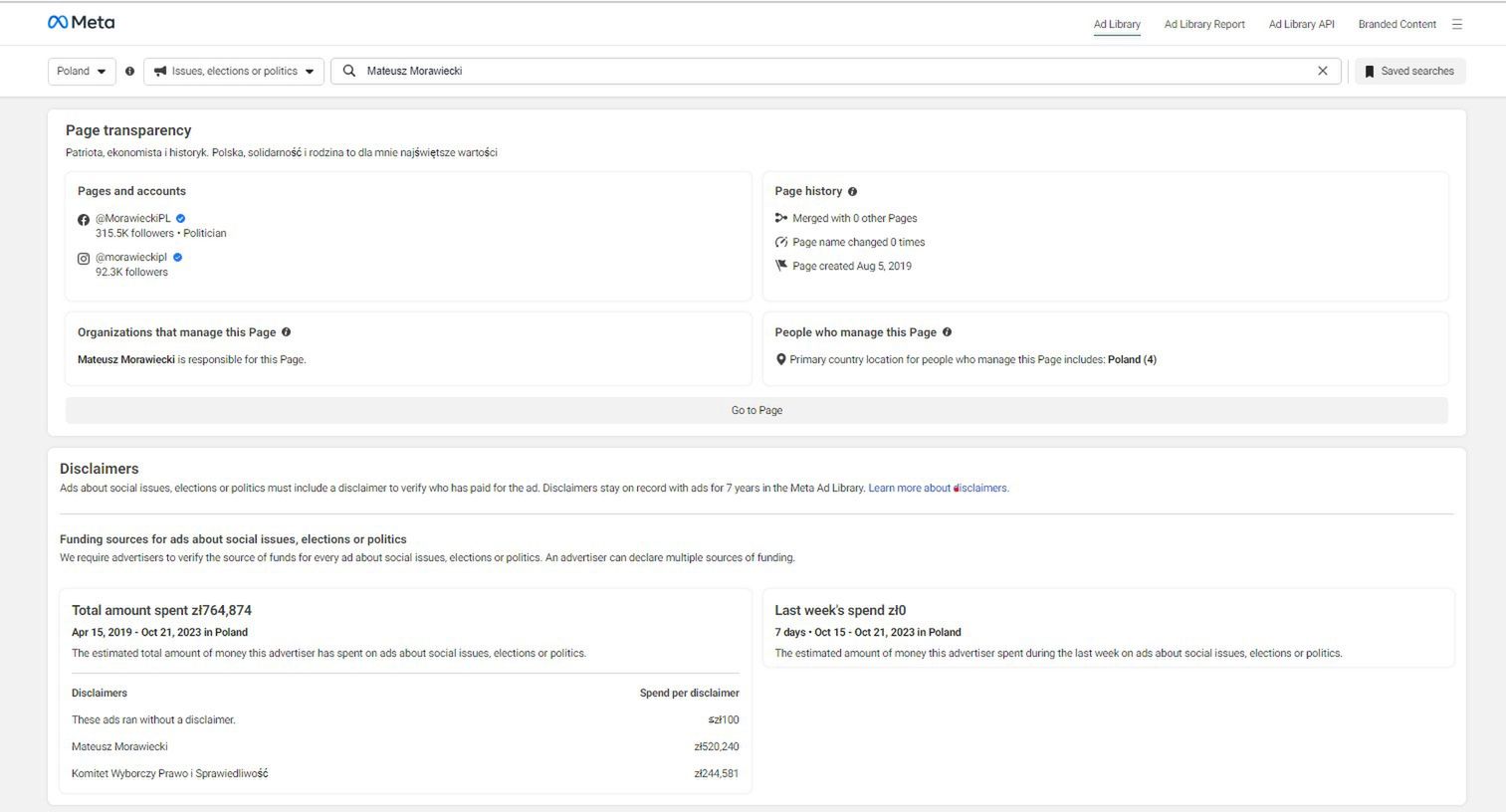
Task: Click the zł244,581 spend value
Action: pos(717,773)
